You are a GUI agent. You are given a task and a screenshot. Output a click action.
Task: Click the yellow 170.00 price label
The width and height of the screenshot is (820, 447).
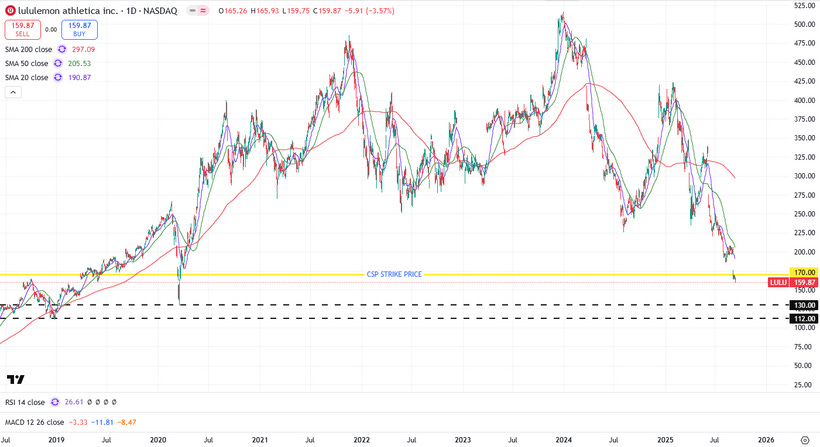tap(804, 272)
